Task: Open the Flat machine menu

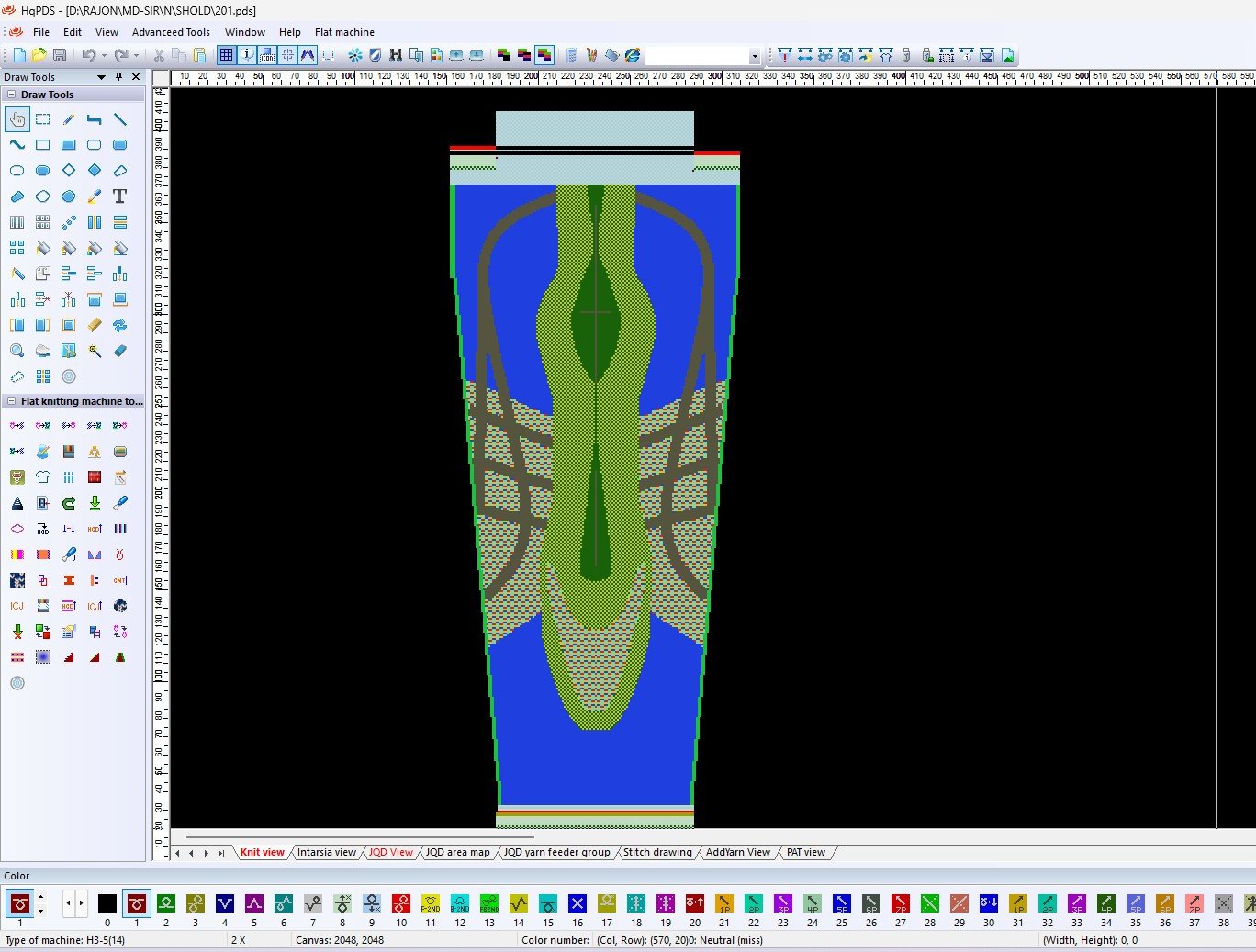Action: 344,32
